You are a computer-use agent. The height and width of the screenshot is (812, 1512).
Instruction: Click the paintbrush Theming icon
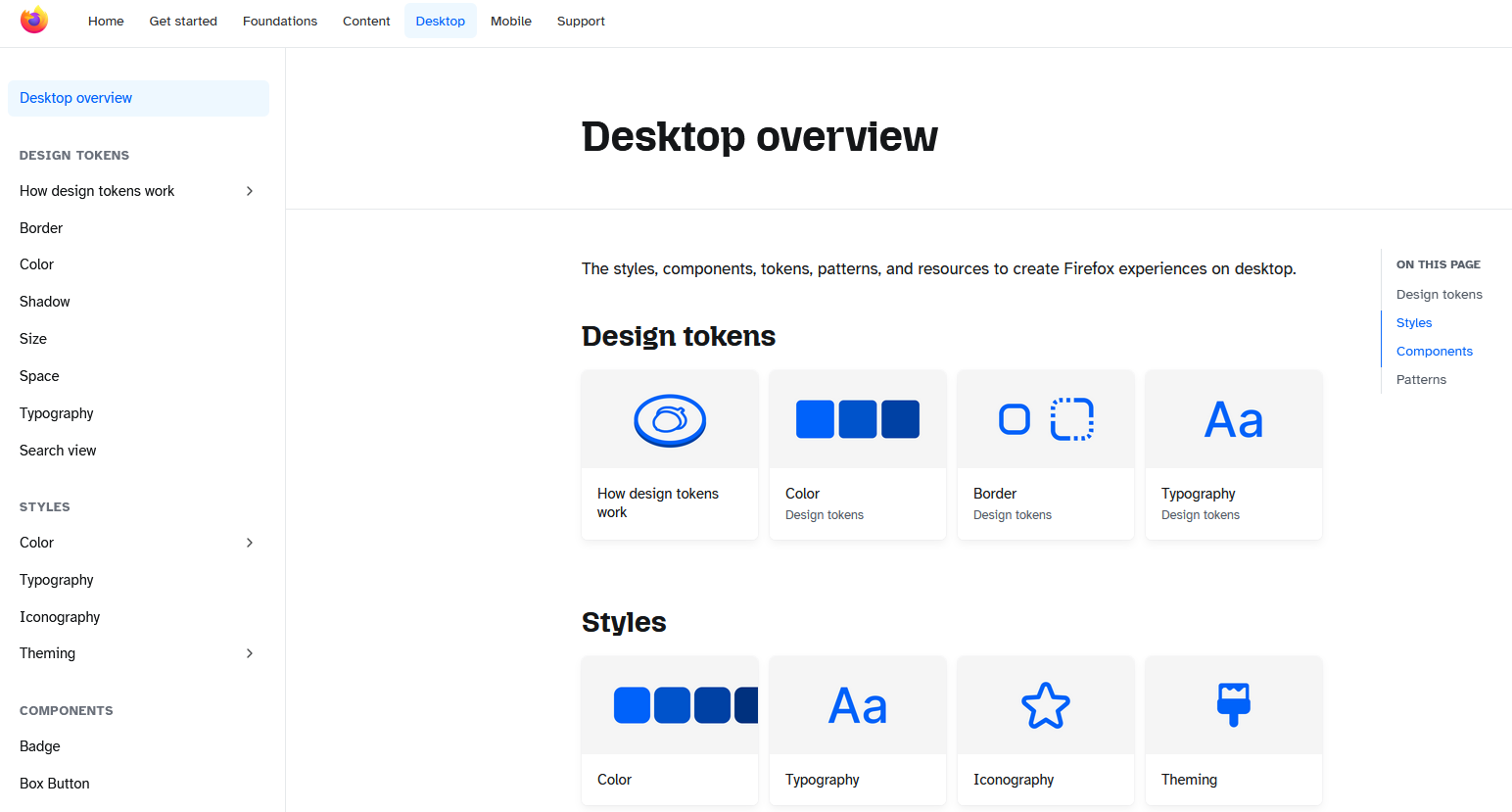tap(1233, 704)
